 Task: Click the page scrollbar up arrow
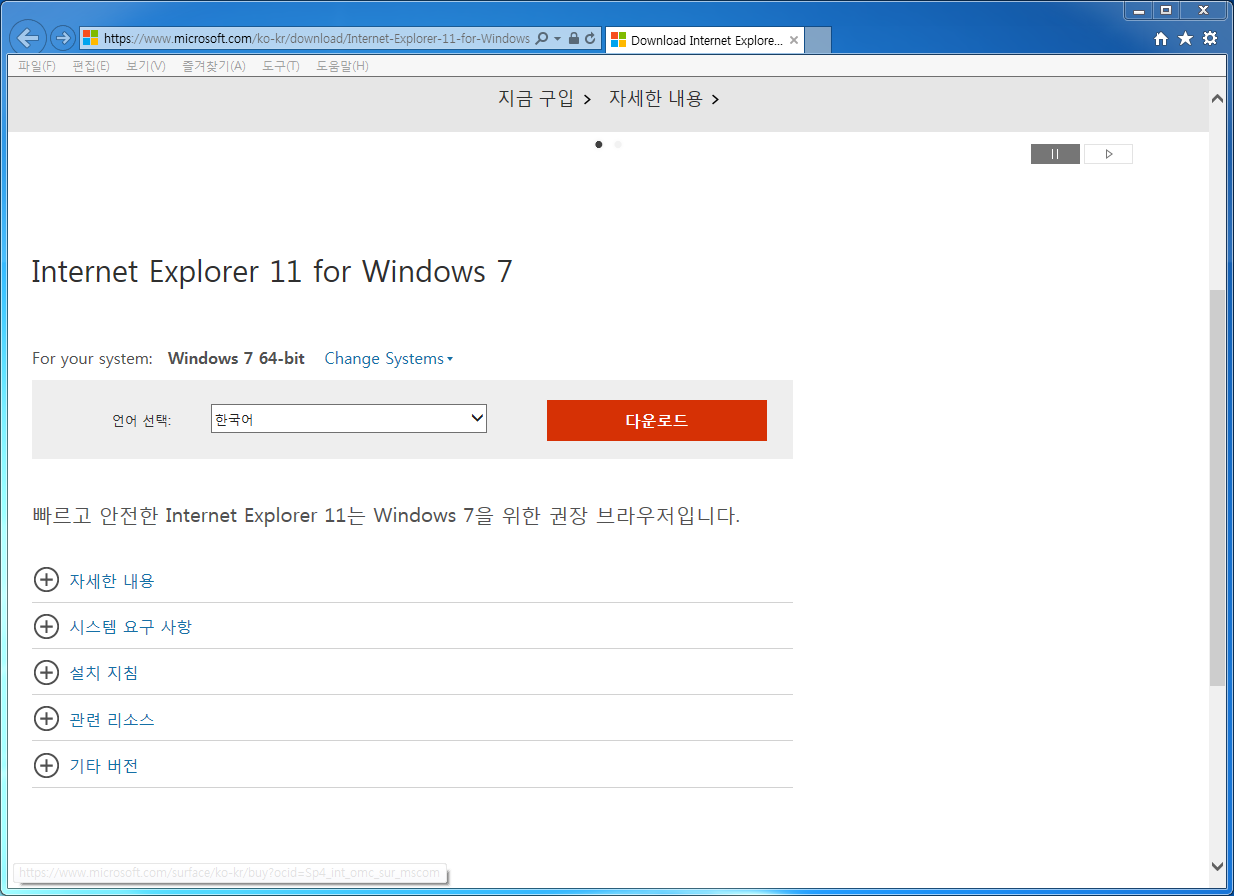coord(1217,99)
